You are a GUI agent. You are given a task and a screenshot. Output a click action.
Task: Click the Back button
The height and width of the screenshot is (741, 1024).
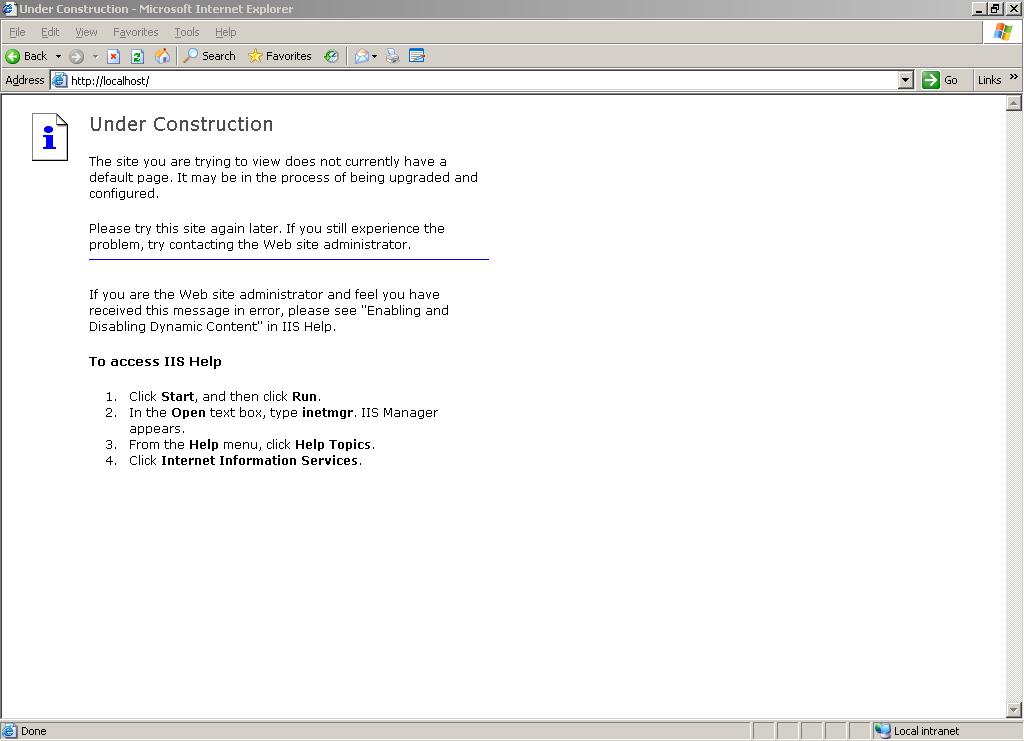pos(27,56)
